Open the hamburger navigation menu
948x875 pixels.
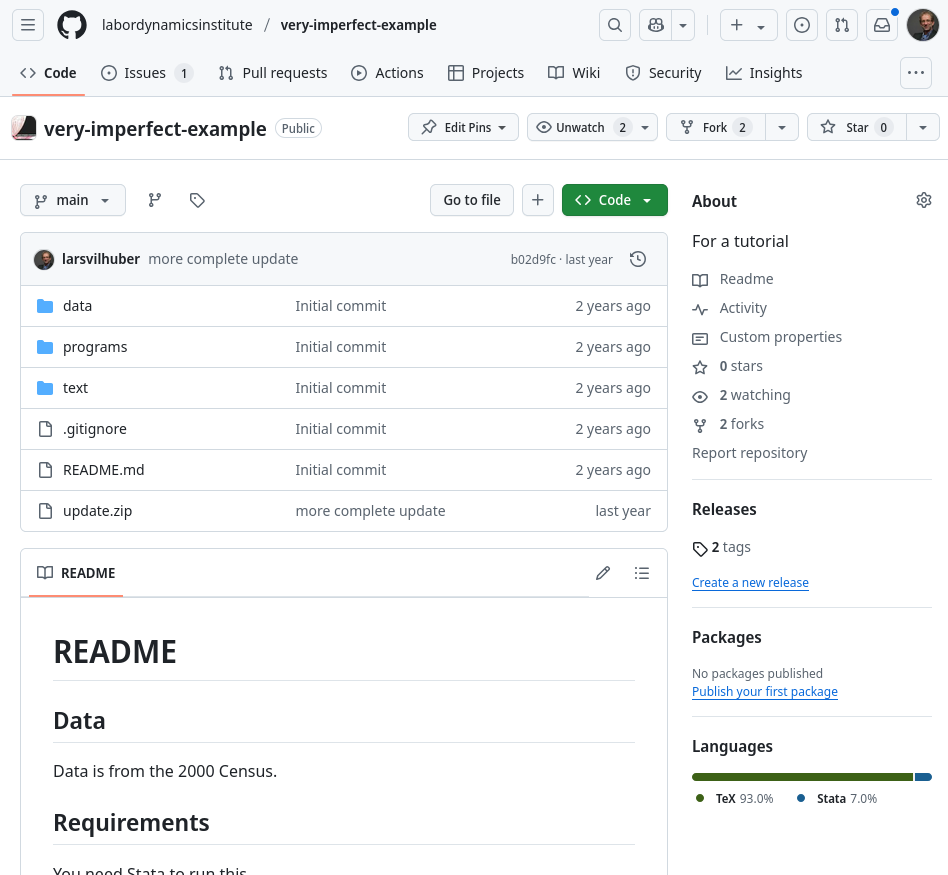click(x=28, y=25)
